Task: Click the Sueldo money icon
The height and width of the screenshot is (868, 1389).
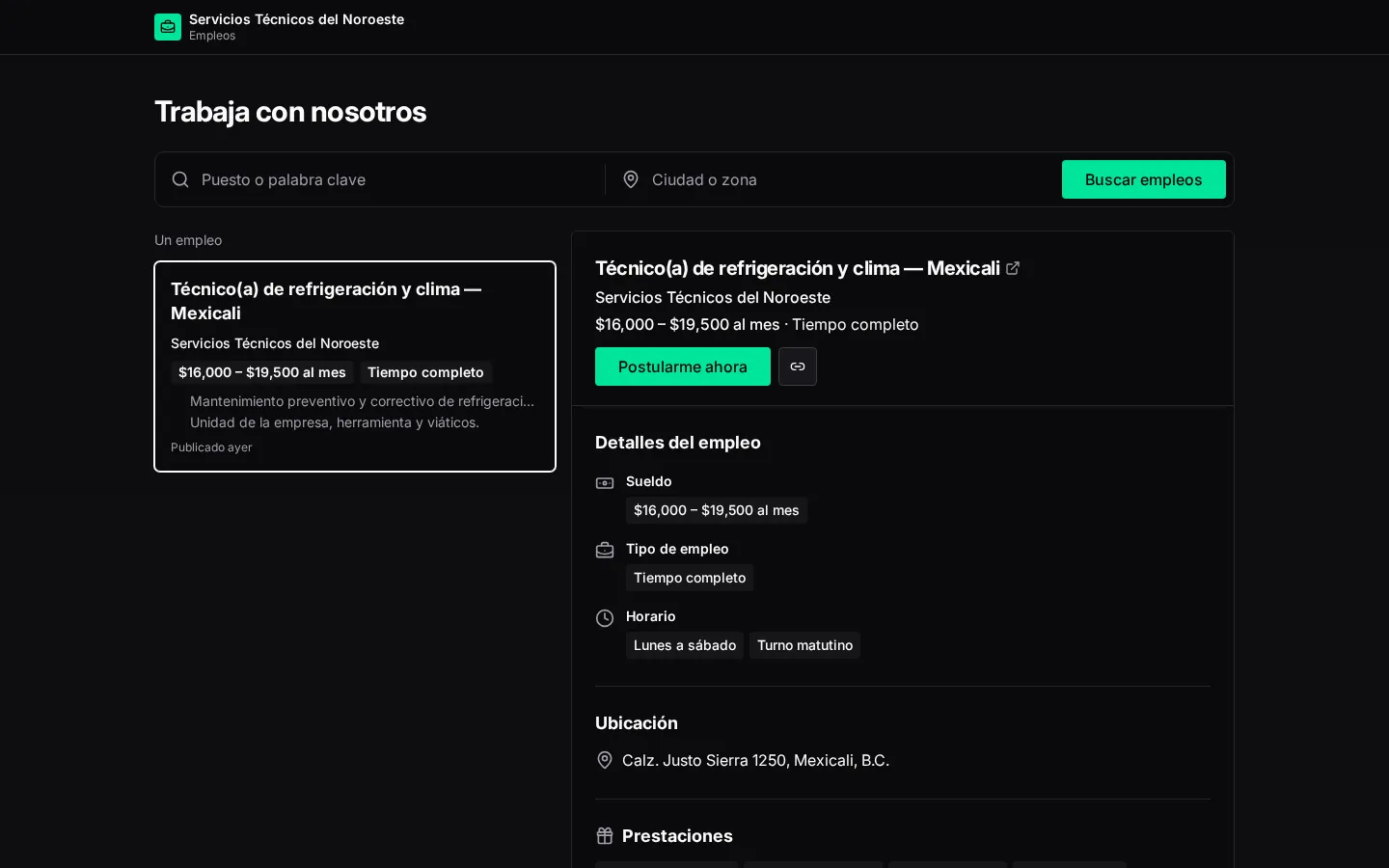Action: click(x=605, y=482)
